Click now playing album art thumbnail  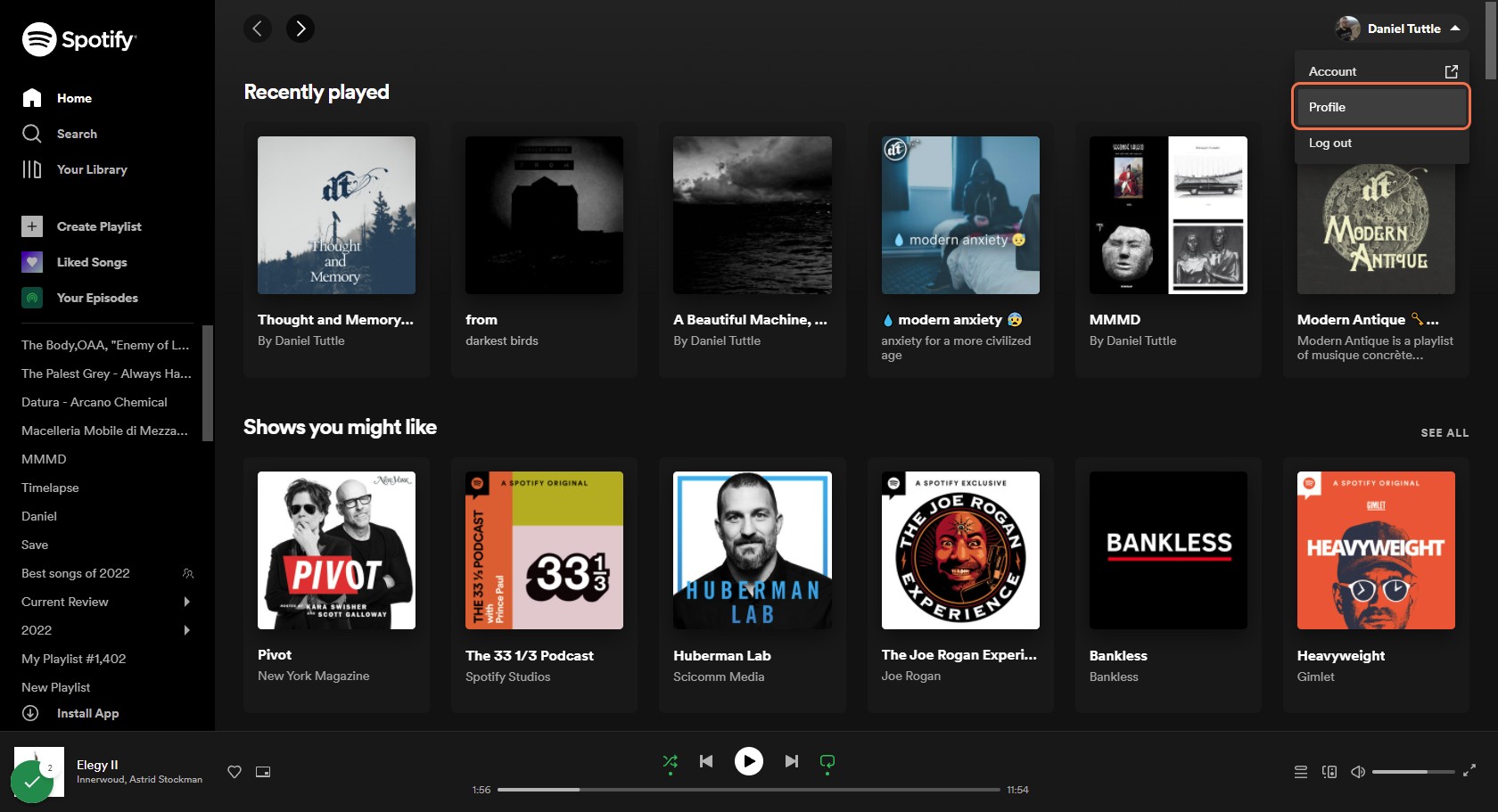point(39,772)
